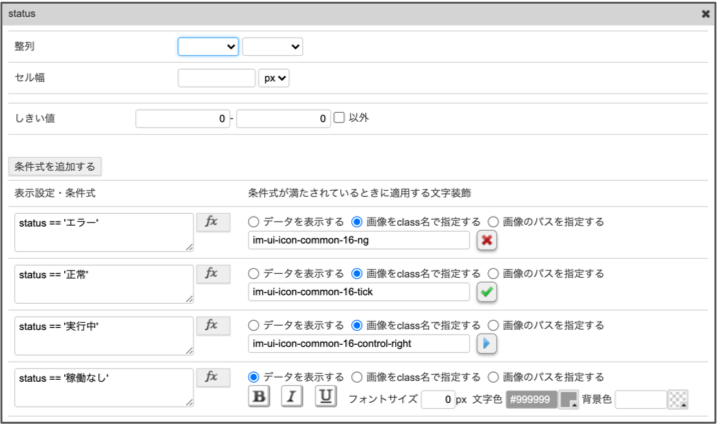The width and height of the screenshot is (722, 431).
Task: Open the formula editor for the '正常' condition
Action: [x=212, y=274]
